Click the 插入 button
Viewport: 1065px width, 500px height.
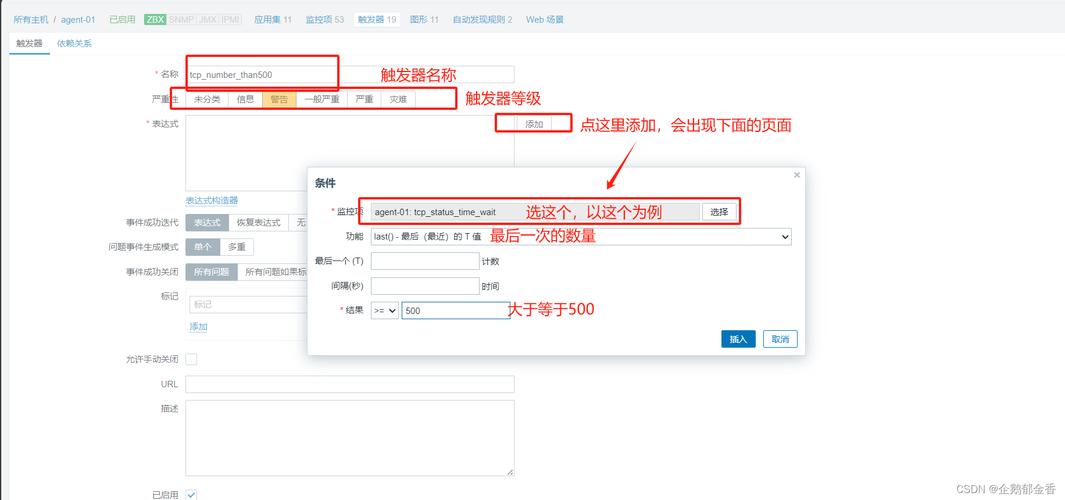pyautogui.click(x=738, y=339)
